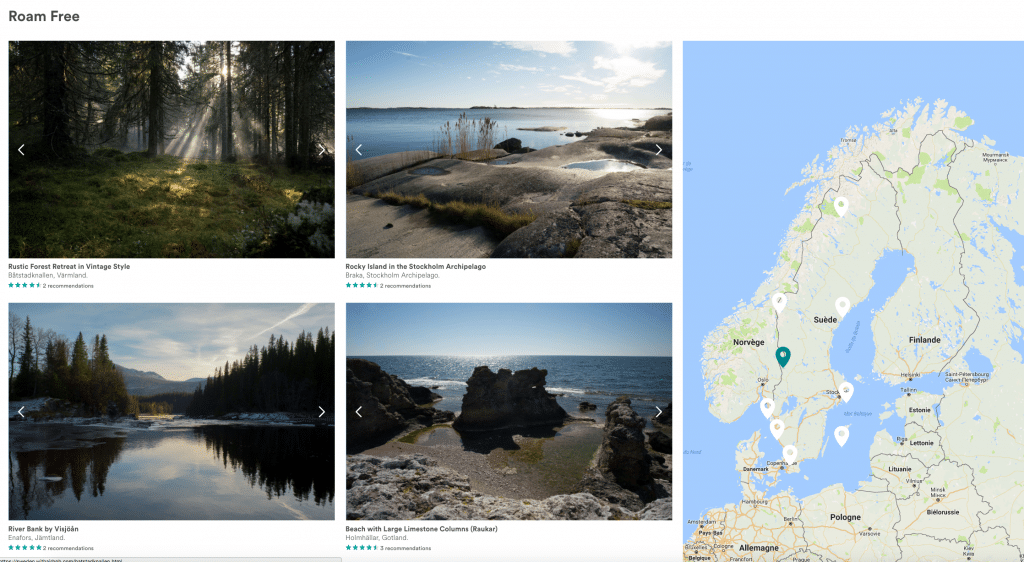1024x562 pixels.
Task: Advance to next Rocky Island photo
Action: coord(658,150)
